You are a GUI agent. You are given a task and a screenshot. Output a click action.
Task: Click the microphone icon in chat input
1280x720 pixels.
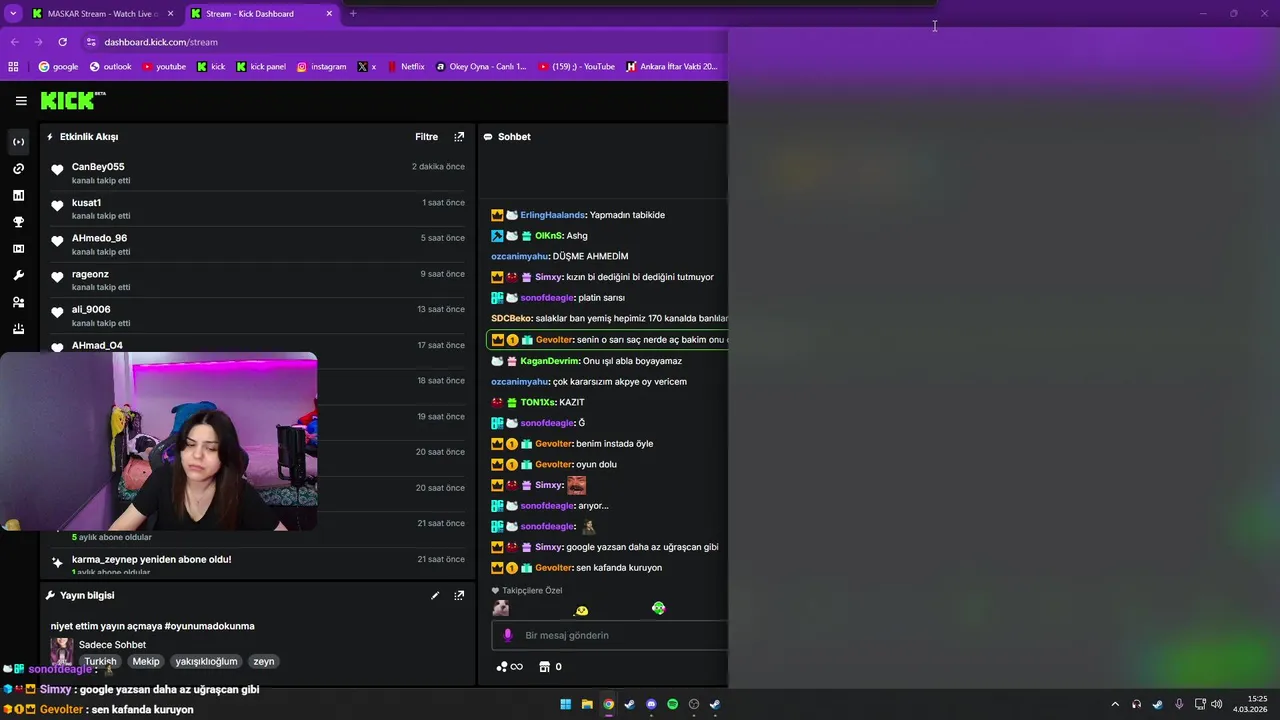point(508,635)
